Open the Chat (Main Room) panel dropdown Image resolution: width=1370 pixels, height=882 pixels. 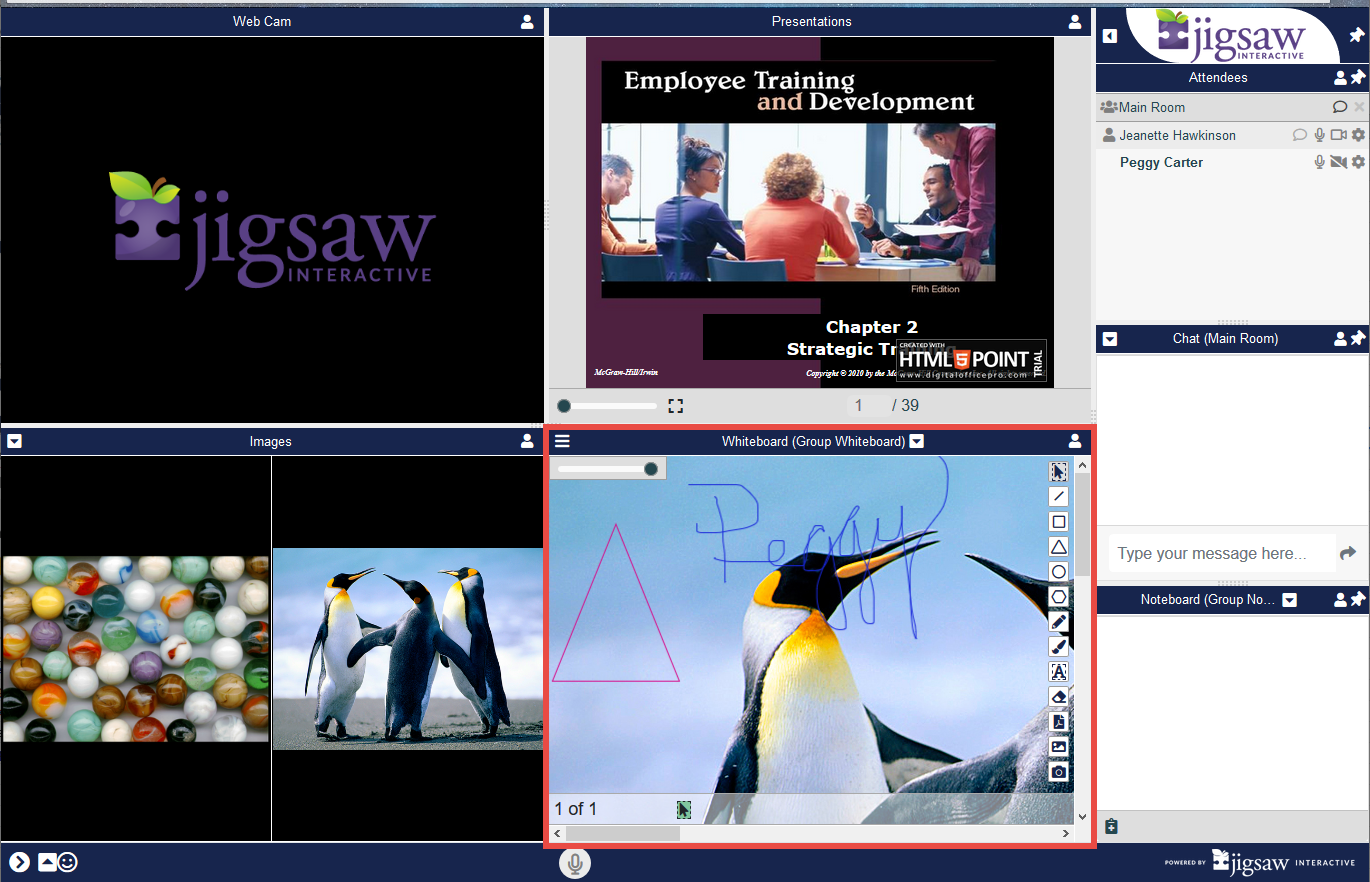[1110, 339]
